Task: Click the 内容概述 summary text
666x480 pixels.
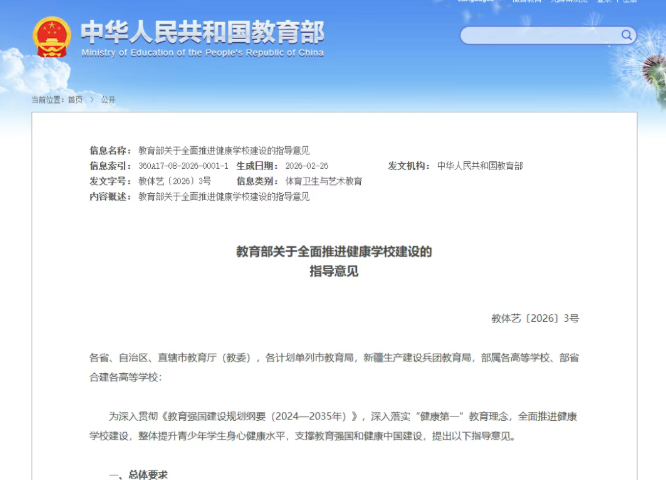Action: click(223, 197)
